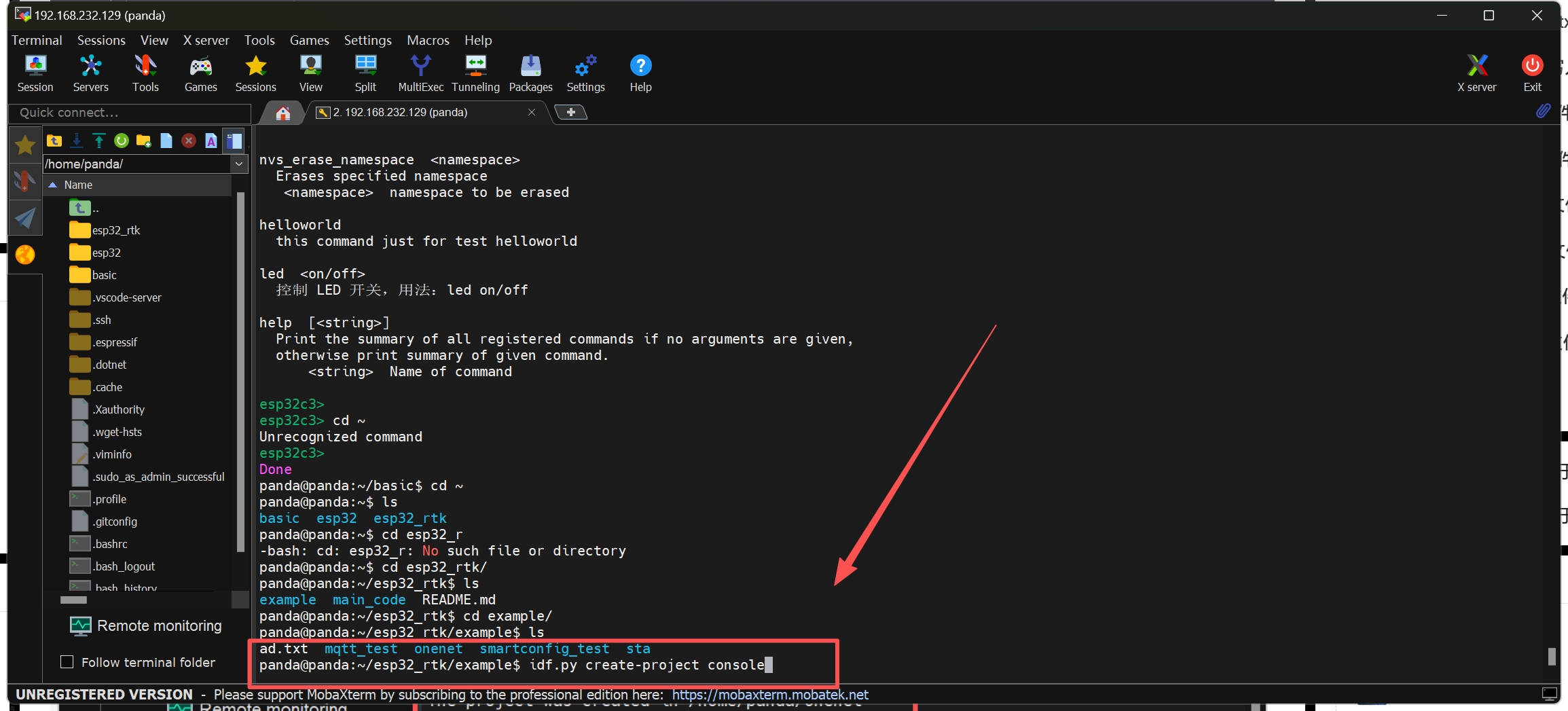
Task: Open the X server menu
Action: click(x=206, y=40)
